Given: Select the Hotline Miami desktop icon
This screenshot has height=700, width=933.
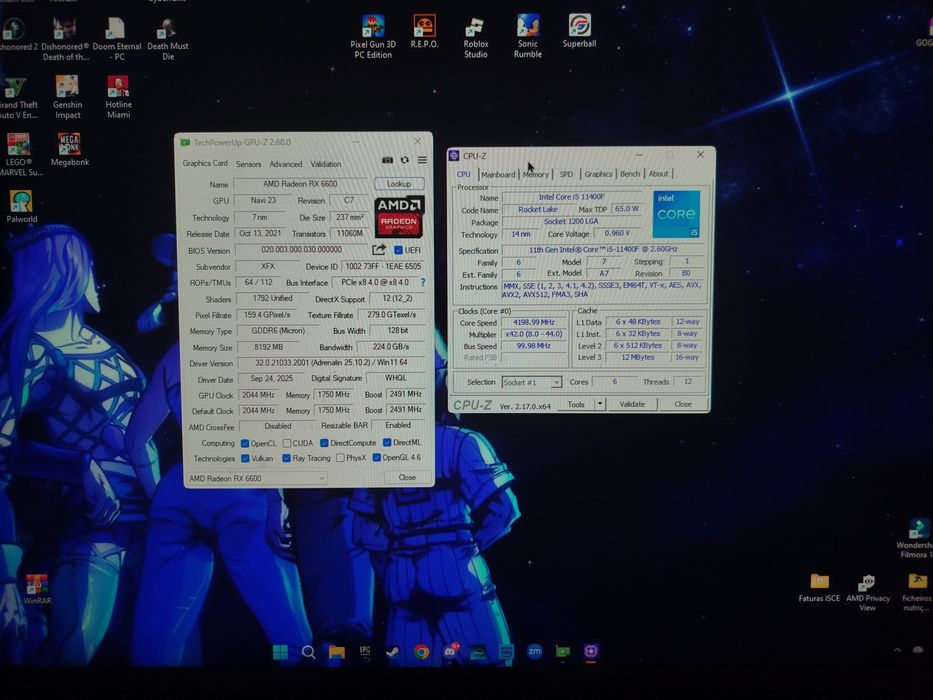Looking at the screenshot, I should point(118,97).
